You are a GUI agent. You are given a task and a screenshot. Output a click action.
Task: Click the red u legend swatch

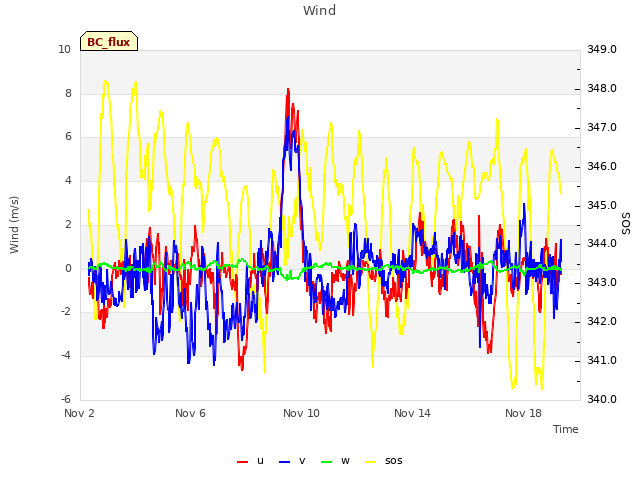(242, 462)
